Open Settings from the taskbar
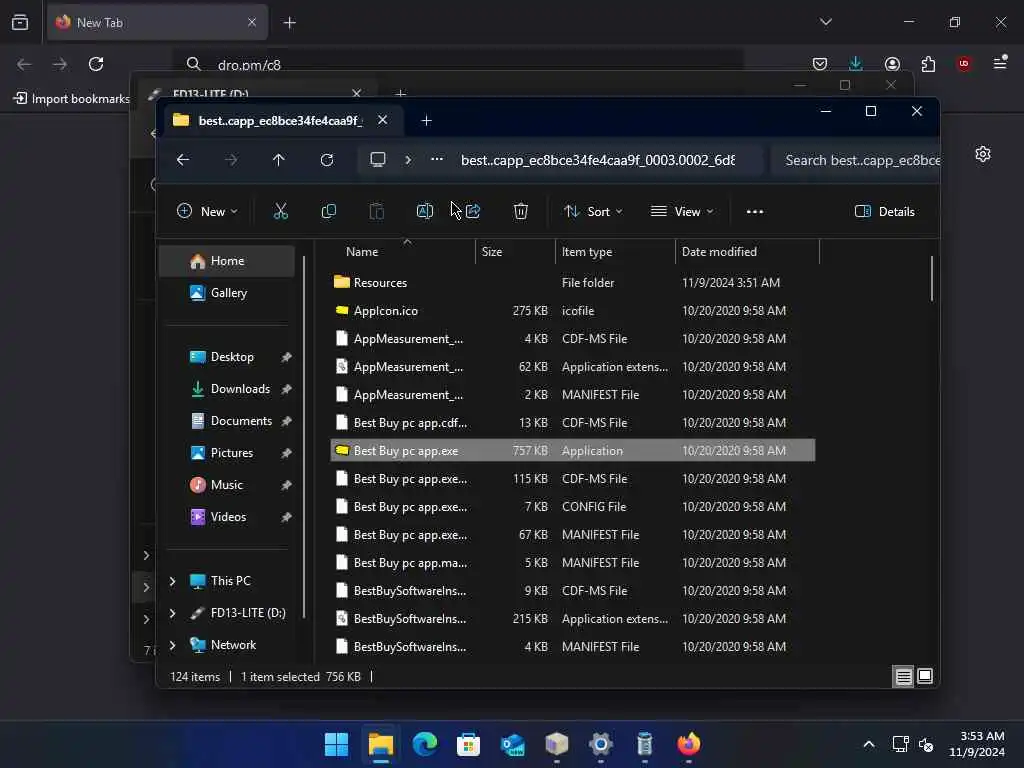Viewport: 1024px width, 768px height. click(x=600, y=744)
